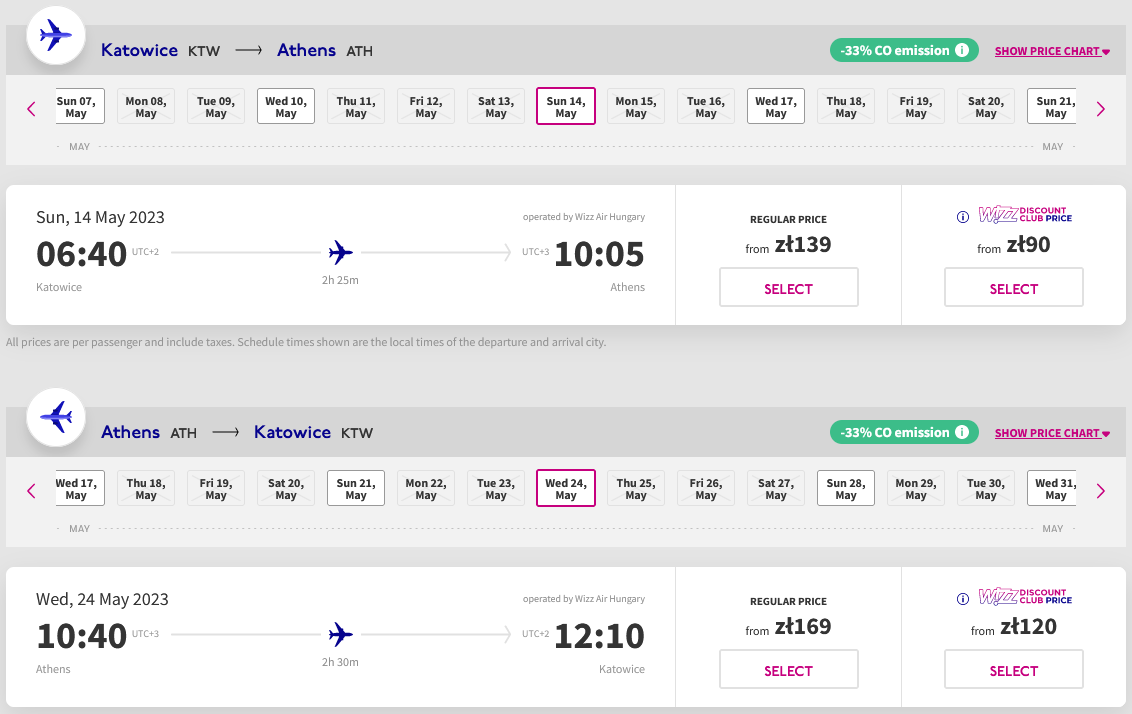The width and height of the screenshot is (1132, 714).
Task: Select regular price zł139 outbound fare
Action: pyautogui.click(x=788, y=287)
